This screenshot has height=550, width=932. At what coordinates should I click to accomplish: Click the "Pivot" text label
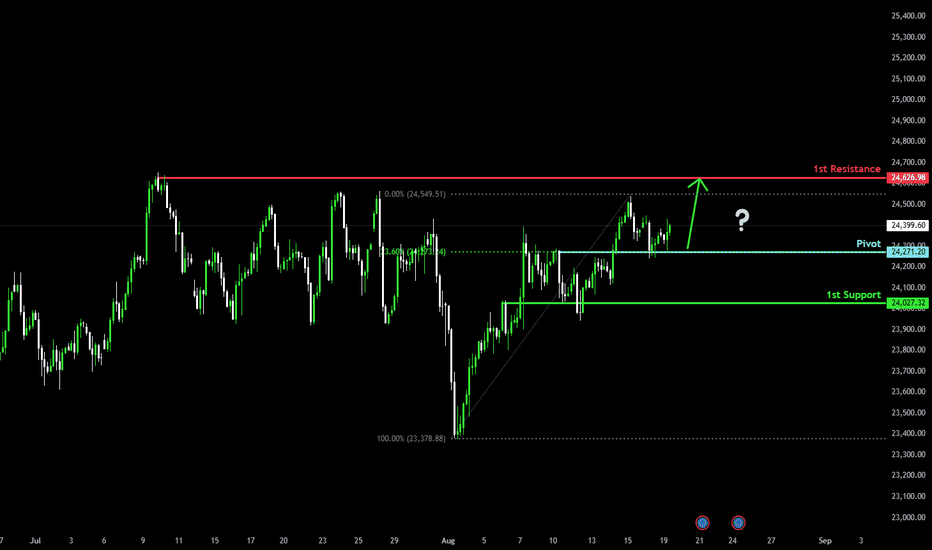(868, 244)
